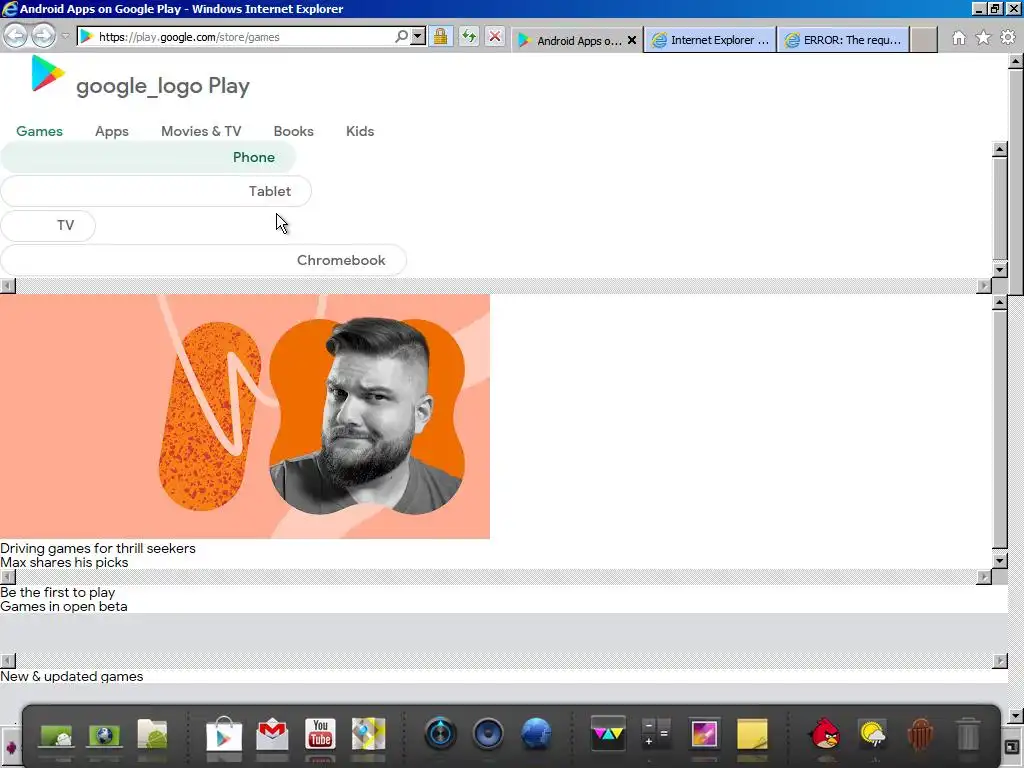This screenshot has width=1024, height=768.
Task: Click the window icon right of the dock
Action: (x=1011, y=747)
